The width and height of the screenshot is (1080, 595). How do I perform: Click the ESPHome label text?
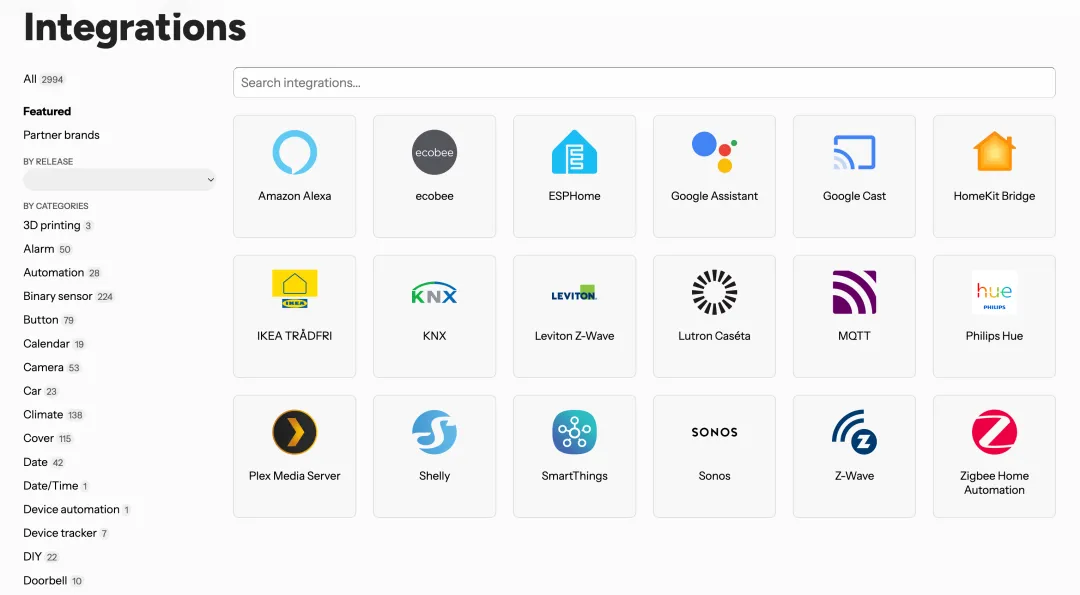click(574, 196)
